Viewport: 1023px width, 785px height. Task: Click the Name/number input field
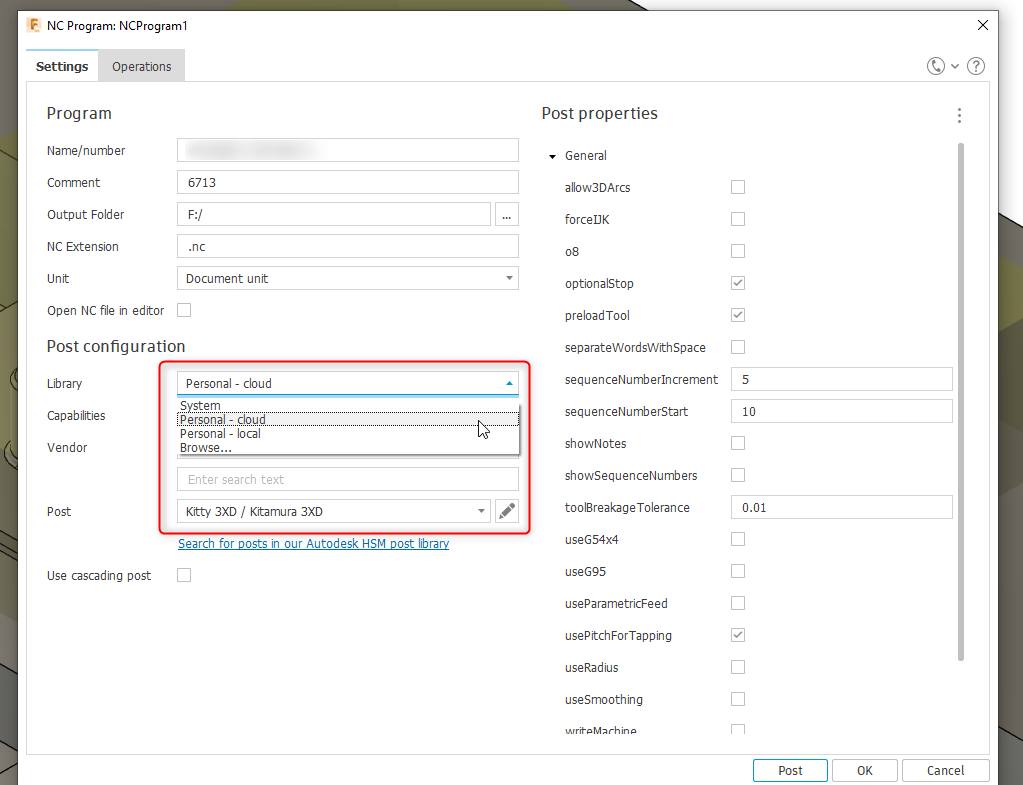348,150
